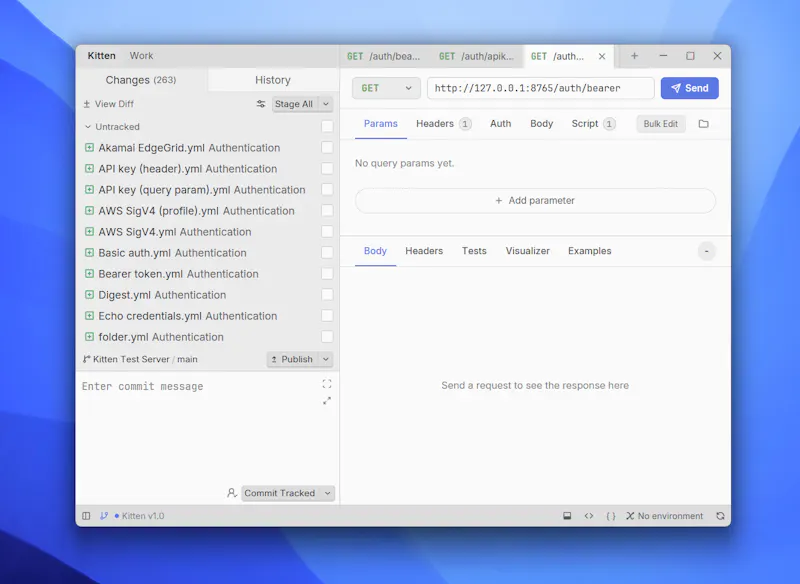Click the Bulk Edit button

pos(661,124)
